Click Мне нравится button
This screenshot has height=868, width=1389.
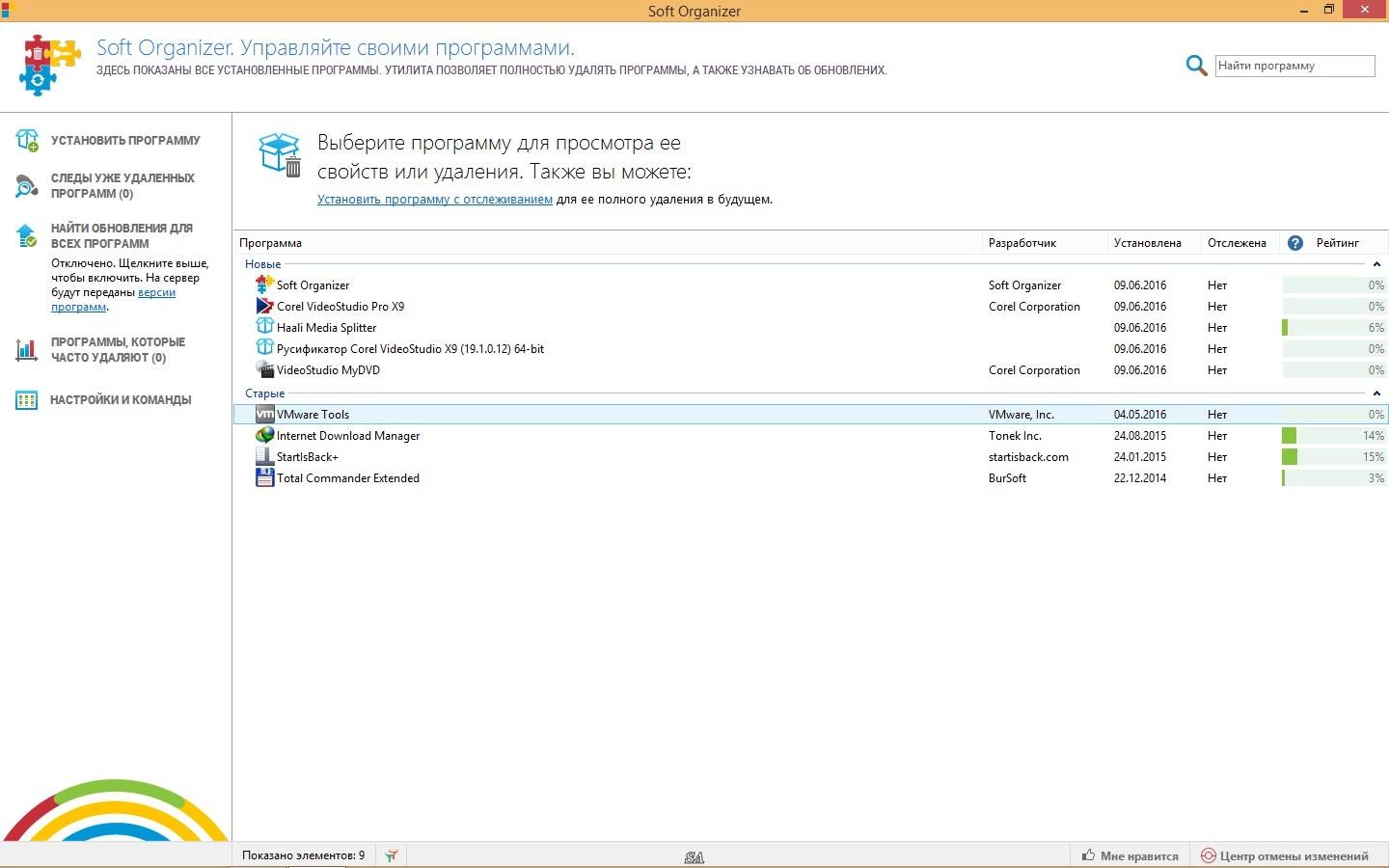click(1130, 855)
